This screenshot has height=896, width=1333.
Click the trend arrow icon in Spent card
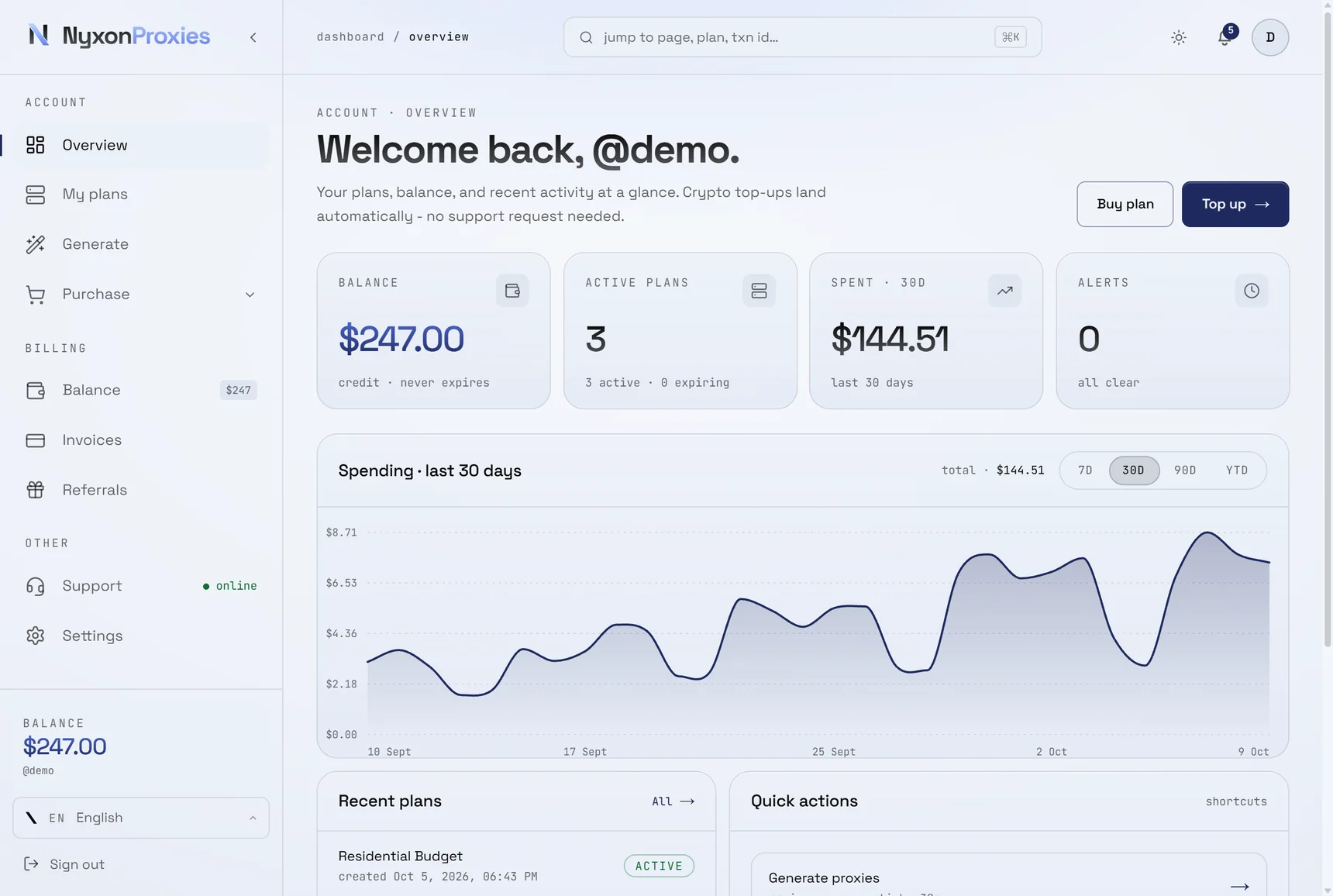point(1004,291)
